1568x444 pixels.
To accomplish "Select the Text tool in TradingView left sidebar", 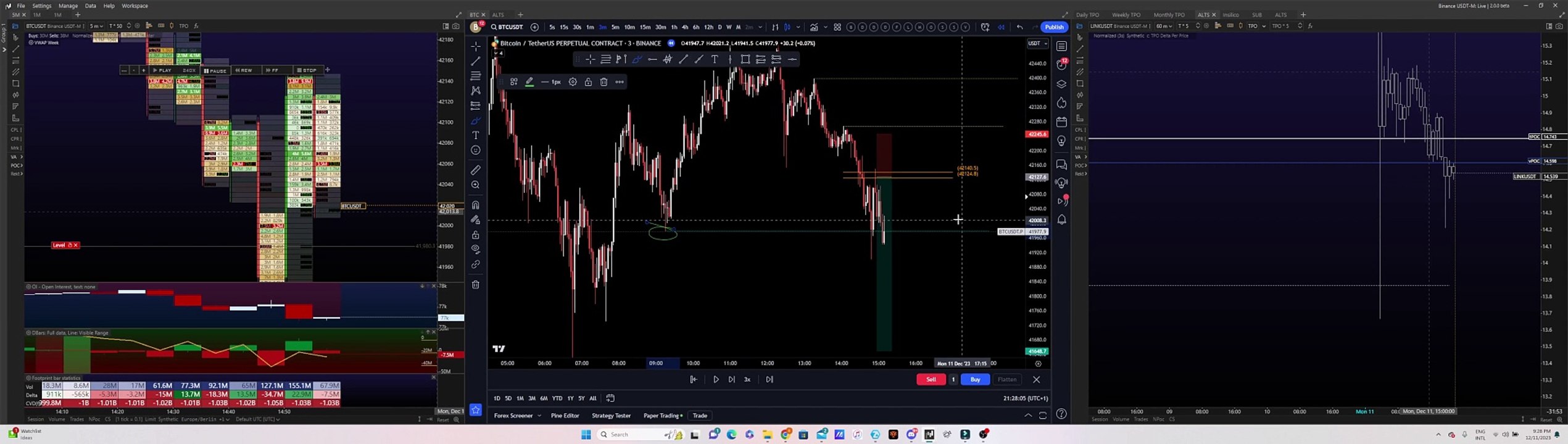I will [475, 135].
